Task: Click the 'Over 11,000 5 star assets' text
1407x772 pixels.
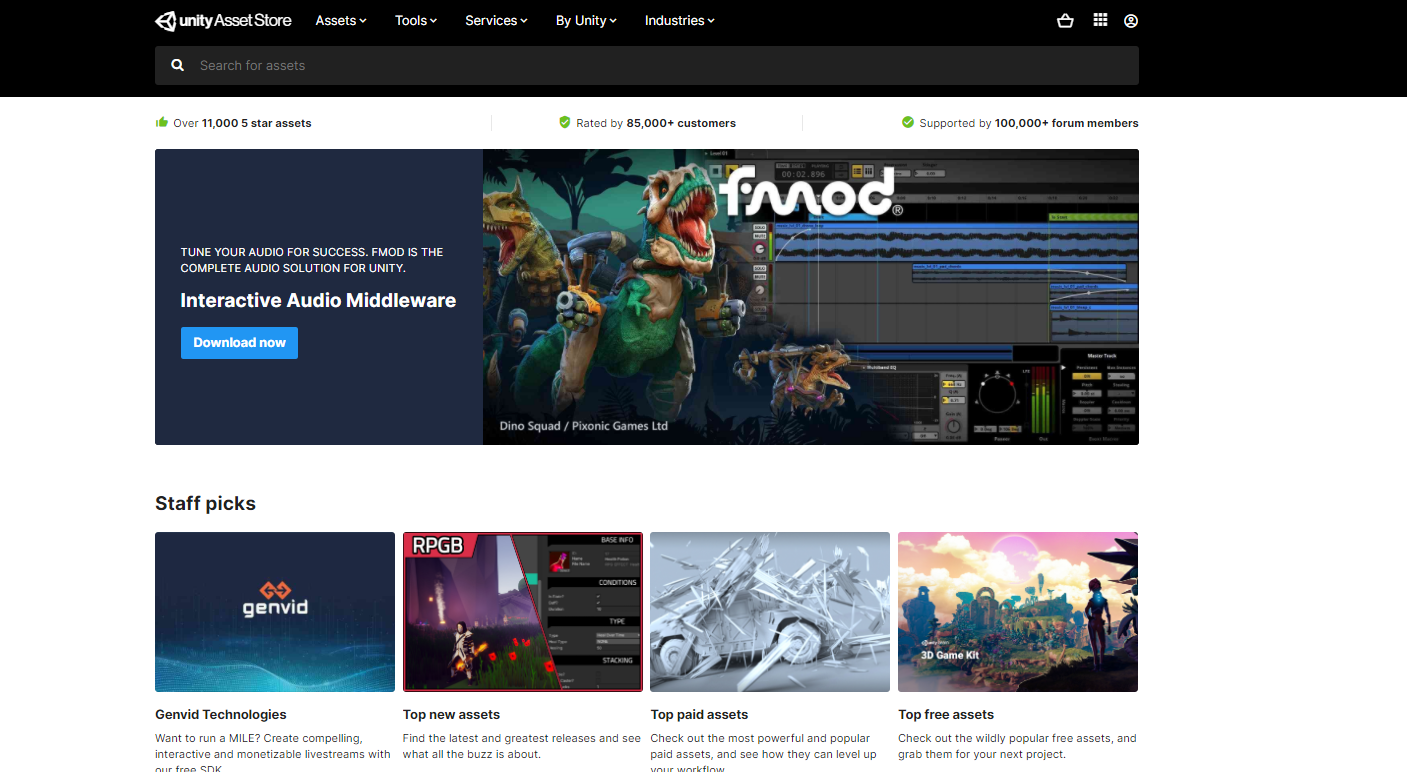Action: tap(242, 123)
